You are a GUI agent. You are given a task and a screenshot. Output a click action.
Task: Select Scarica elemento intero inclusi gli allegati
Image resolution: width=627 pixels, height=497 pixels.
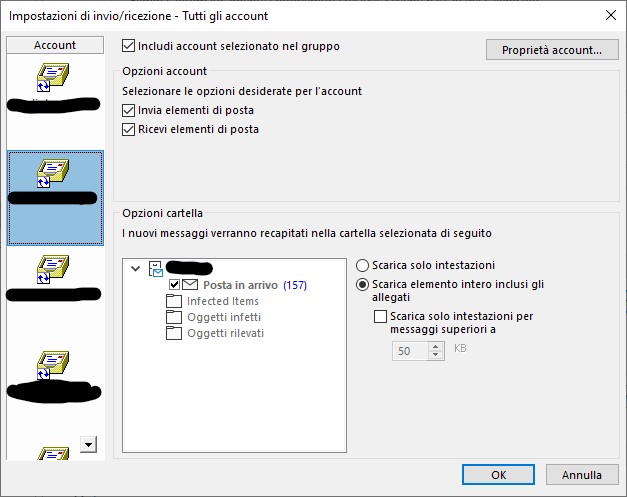click(x=362, y=285)
